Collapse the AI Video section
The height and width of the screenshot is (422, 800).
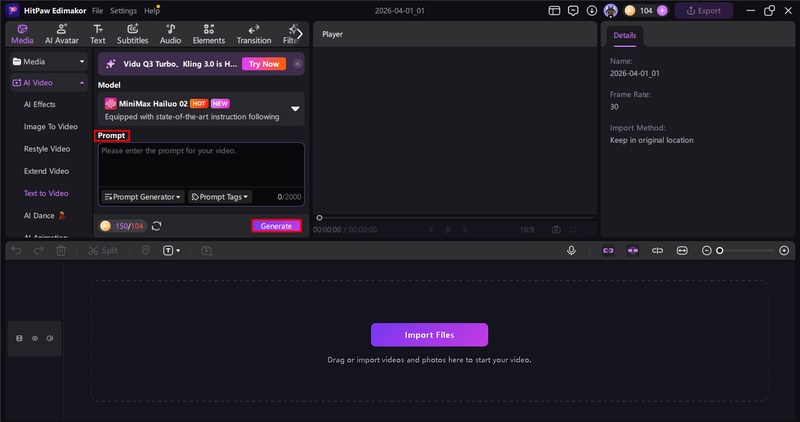pos(48,83)
